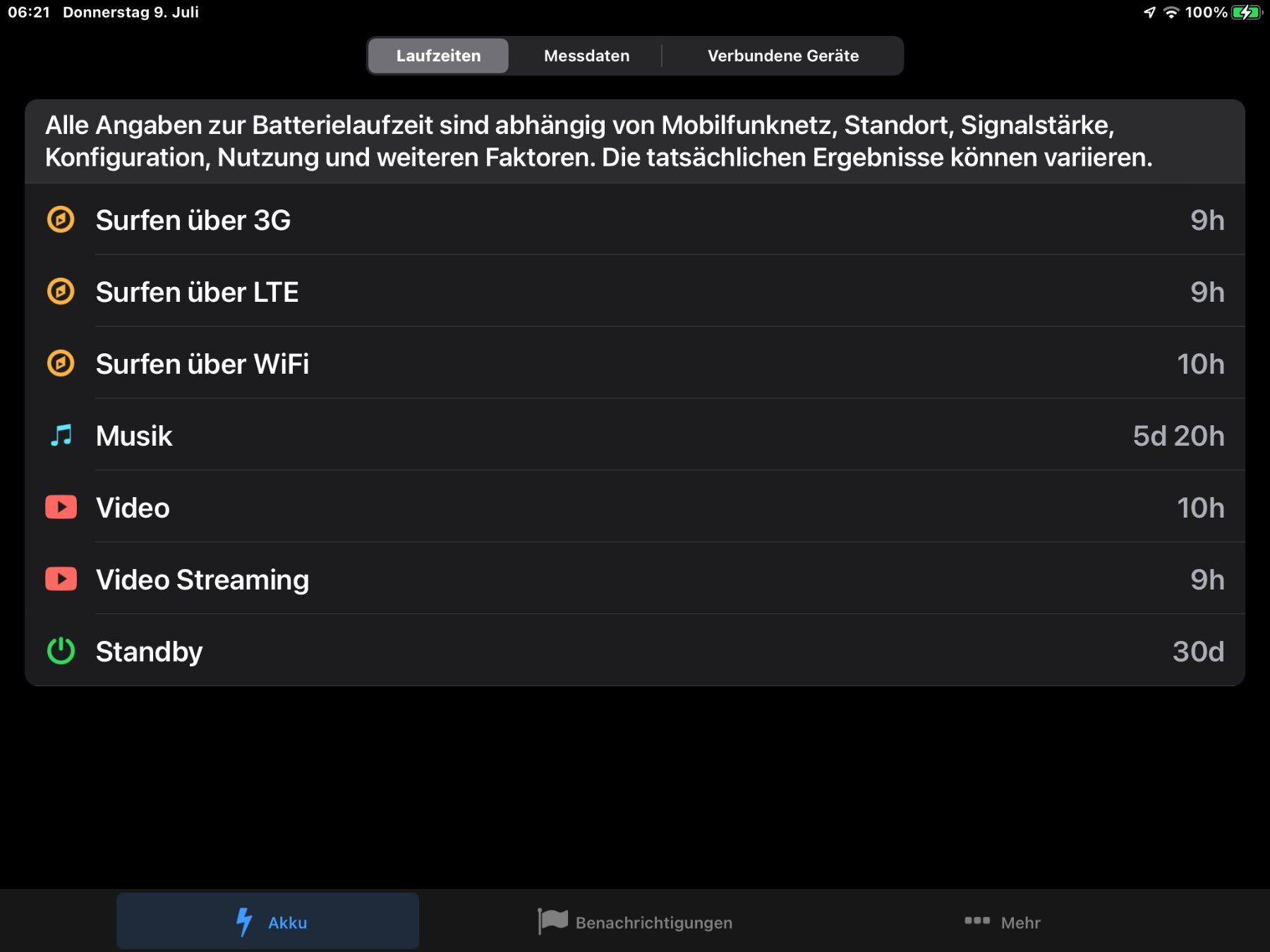Click the green power icon beside Standby
1270x952 pixels.
[61, 651]
